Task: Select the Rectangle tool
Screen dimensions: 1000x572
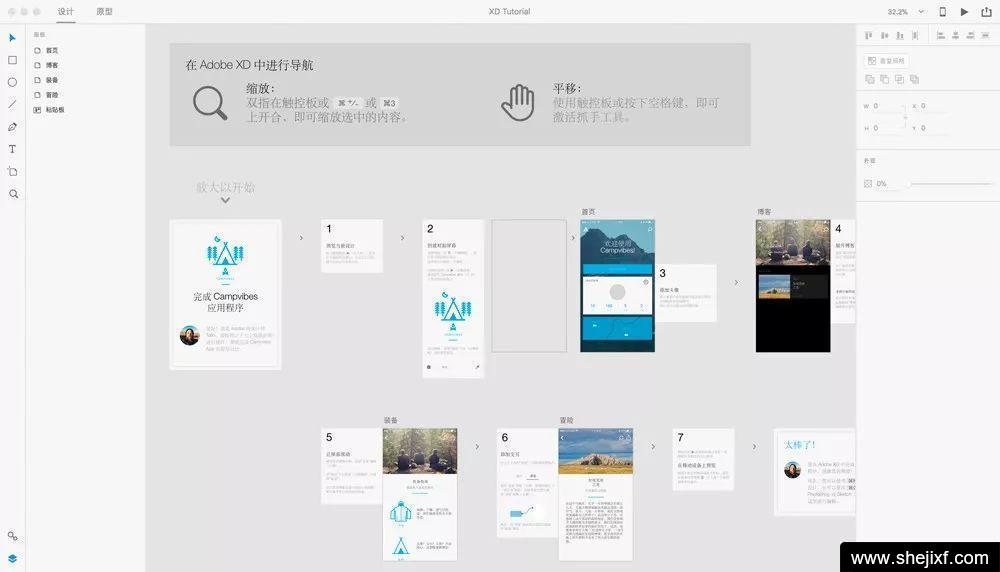Action: (12, 60)
